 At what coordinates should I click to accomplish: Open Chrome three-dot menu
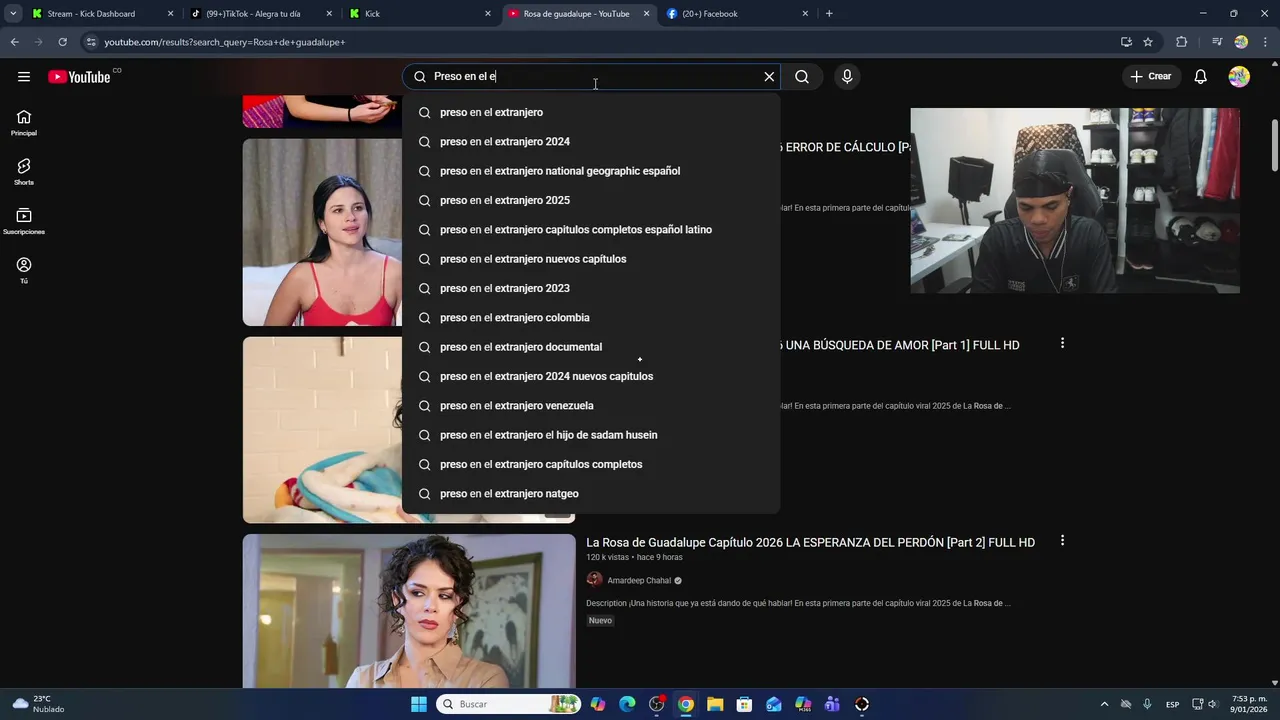coord(1264,42)
